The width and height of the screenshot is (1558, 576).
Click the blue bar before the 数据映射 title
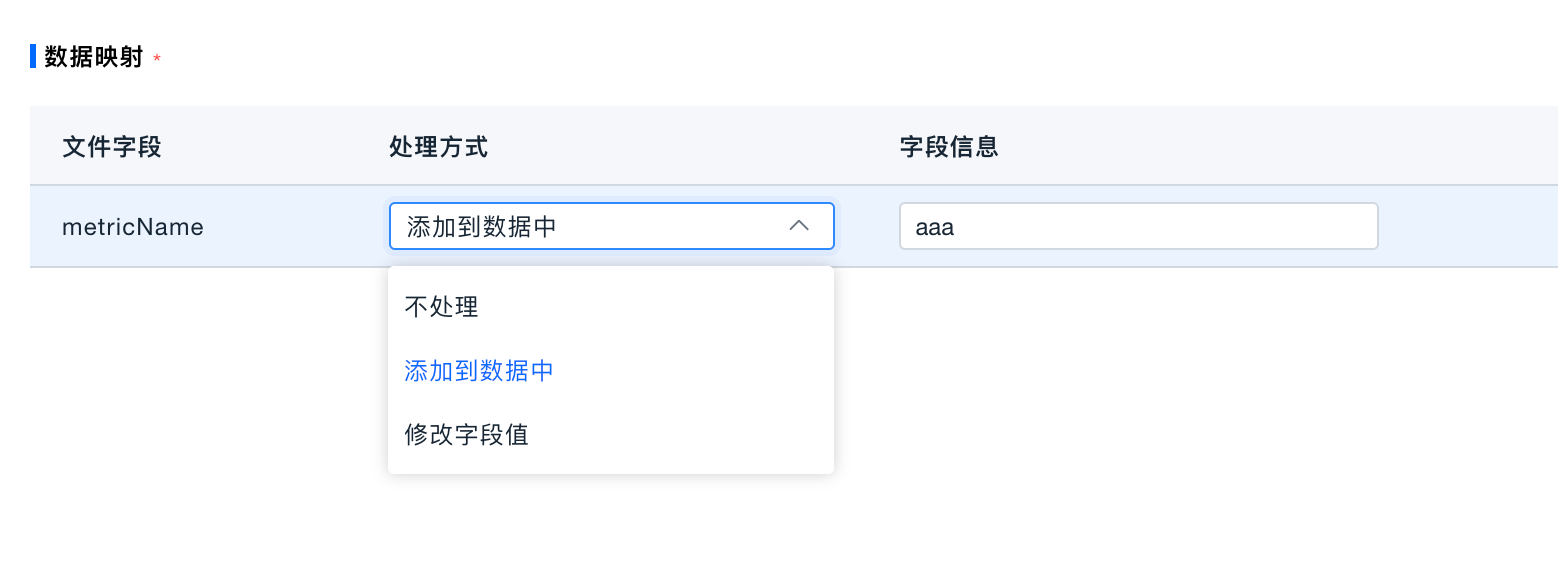point(33,55)
